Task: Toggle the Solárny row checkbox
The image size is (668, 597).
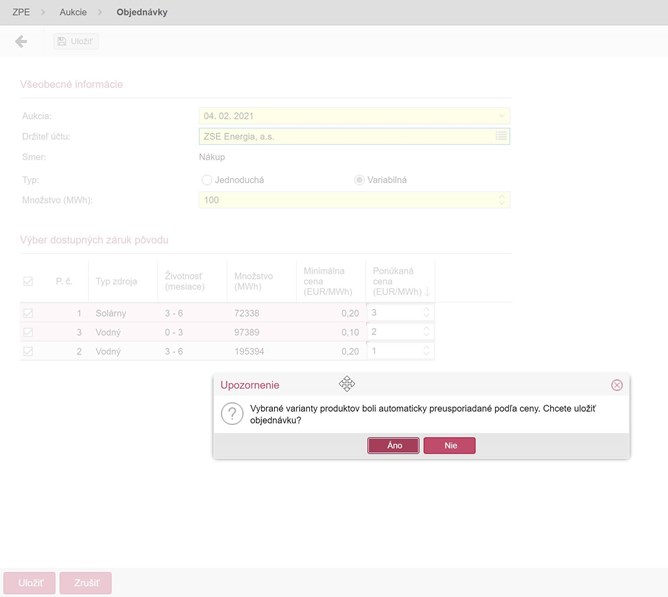Action: coord(28,314)
